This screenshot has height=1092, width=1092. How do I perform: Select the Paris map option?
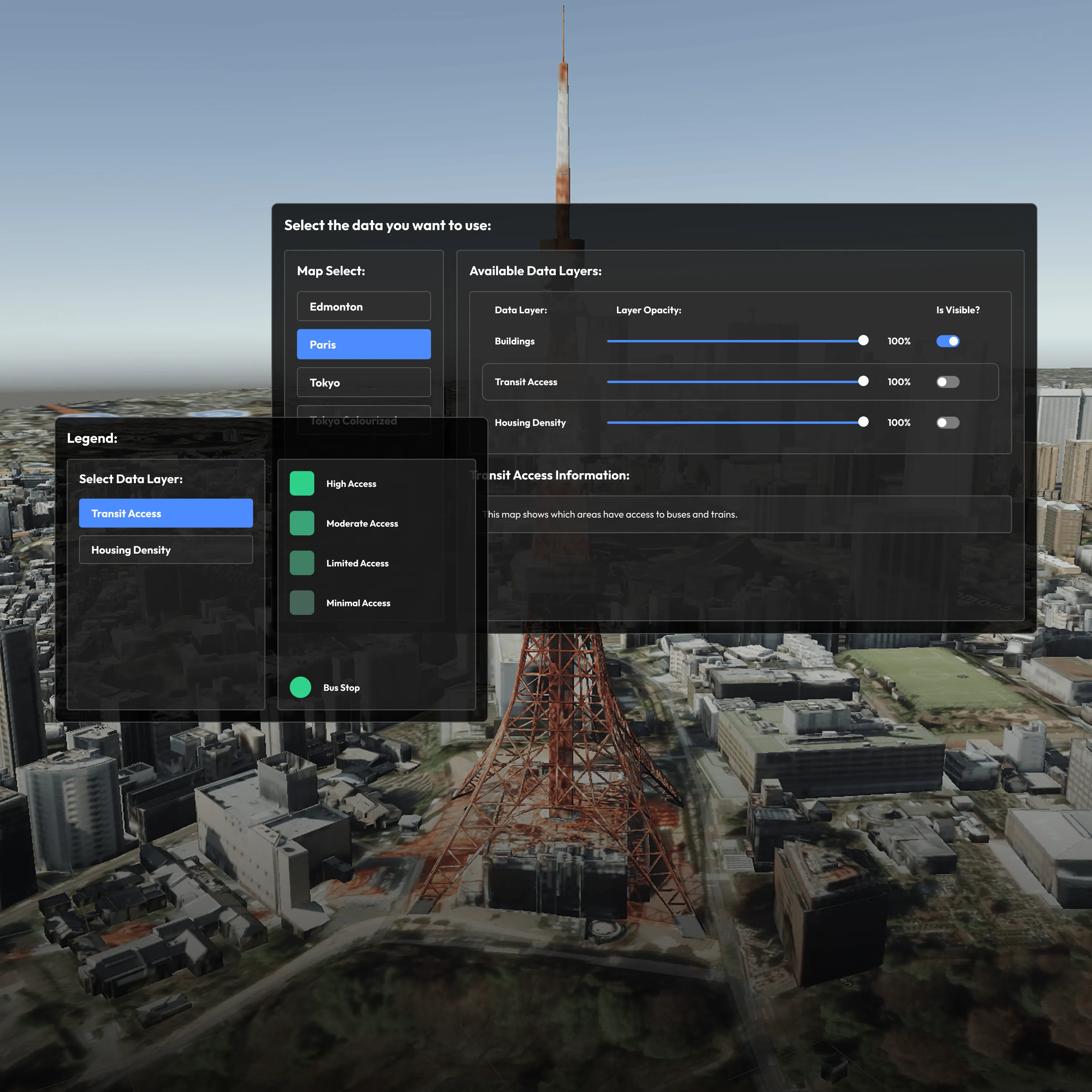point(363,344)
